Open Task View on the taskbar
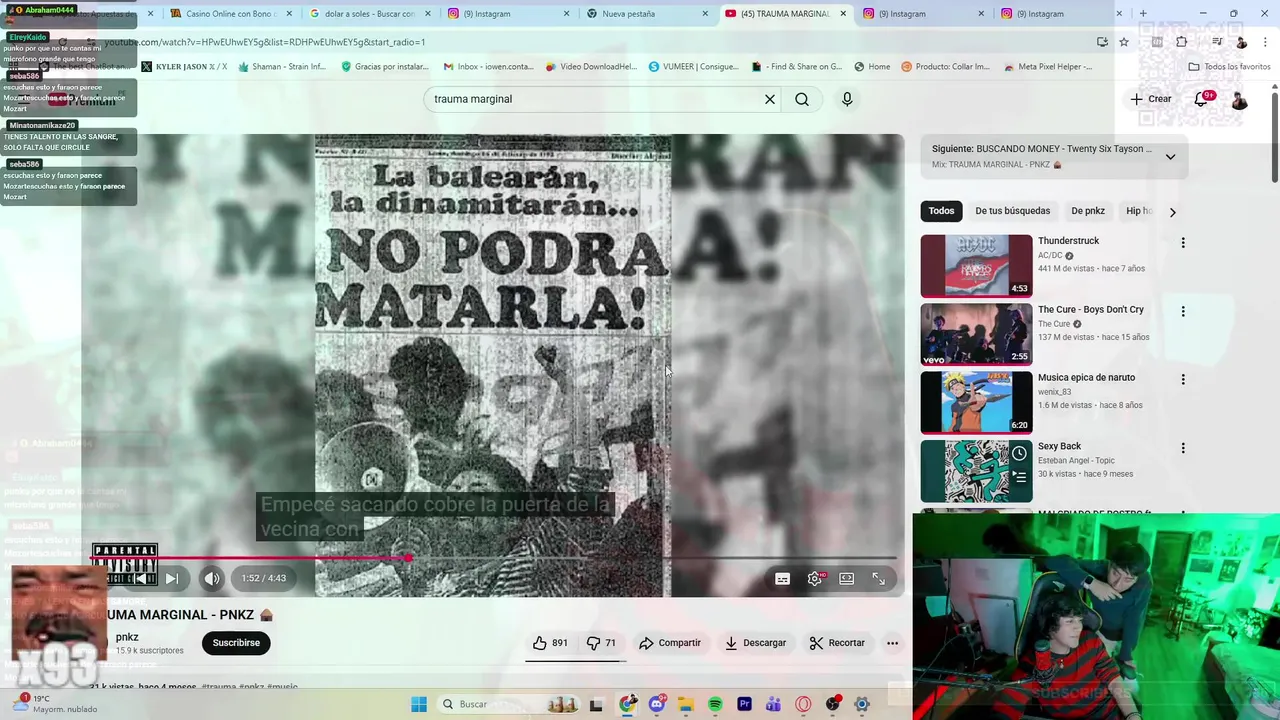Screen dimensions: 1280x720 tap(597, 705)
